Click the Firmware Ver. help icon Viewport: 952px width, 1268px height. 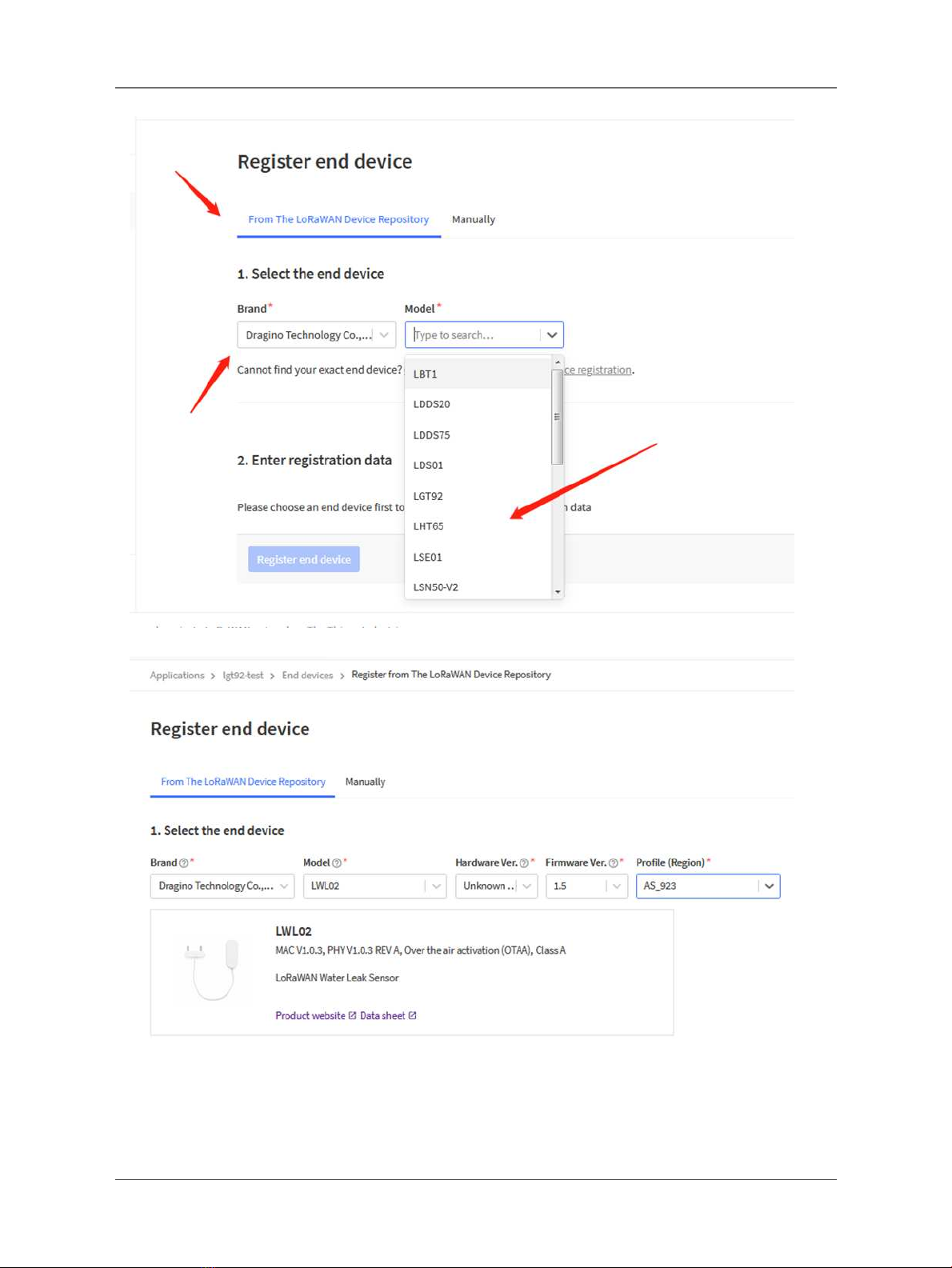(x=614, y=863)
